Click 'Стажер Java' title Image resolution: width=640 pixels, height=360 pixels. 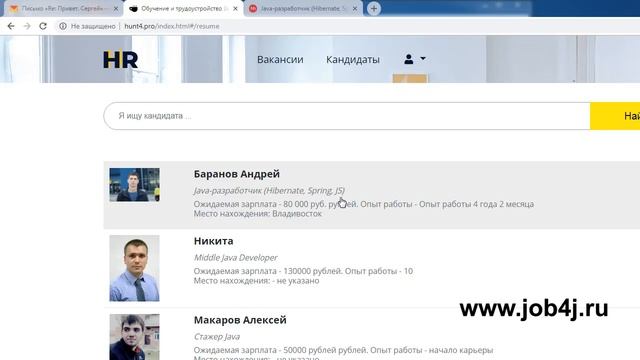click(x=217, y=337)
